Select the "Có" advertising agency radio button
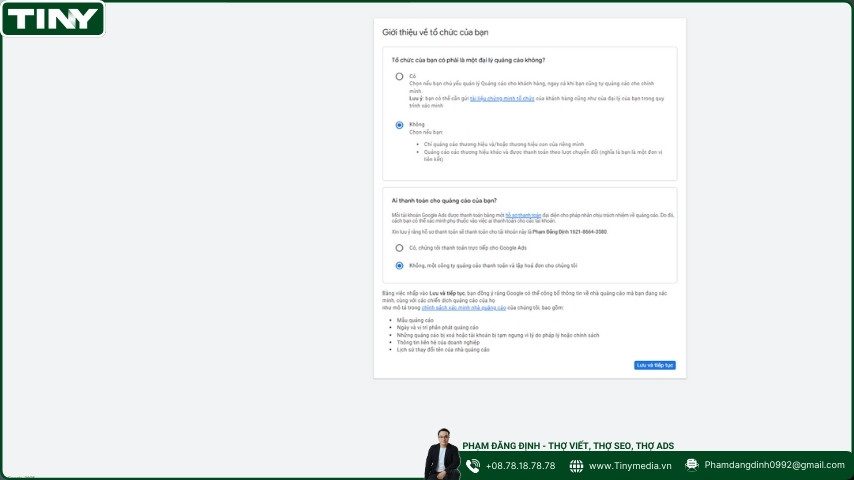 click(399, 76)
